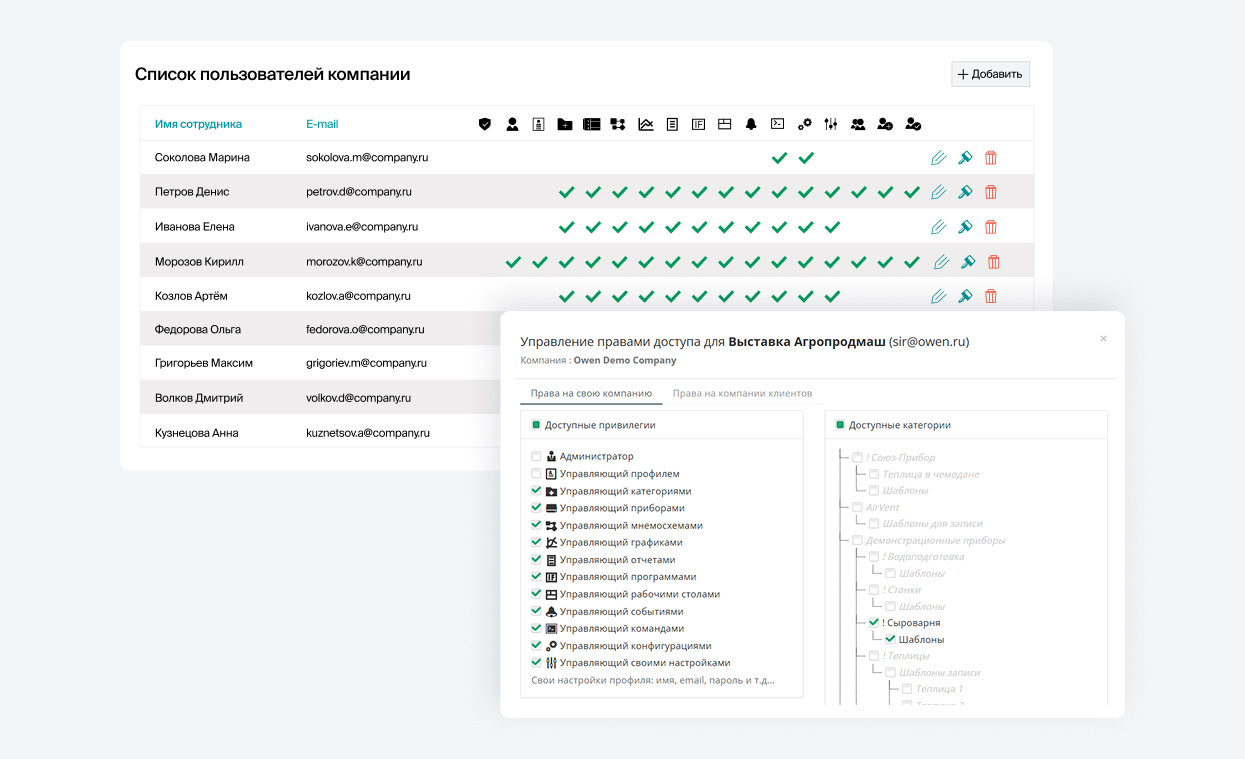Toggle all Доступные привилегии header checkbox
Image resolution: width=1245 pixels, height=759 pixels.
pos(536,425)
